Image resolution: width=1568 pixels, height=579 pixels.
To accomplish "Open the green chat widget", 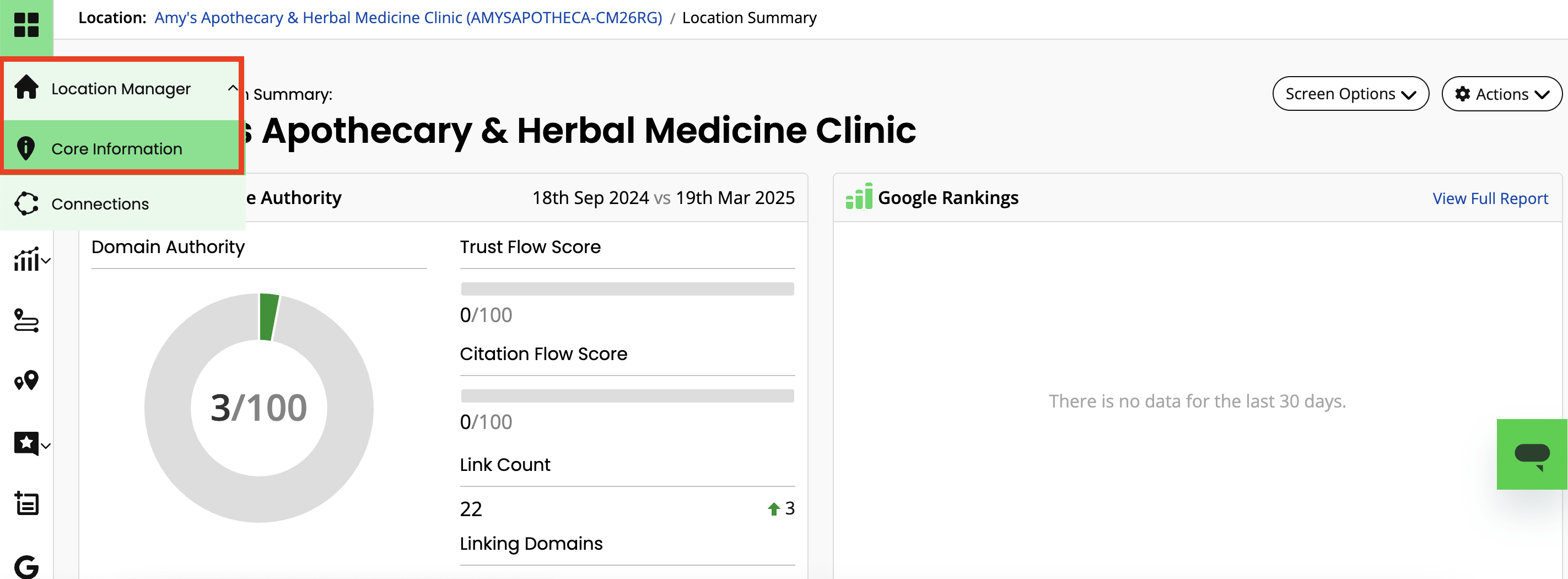I will pos(1531,454).
